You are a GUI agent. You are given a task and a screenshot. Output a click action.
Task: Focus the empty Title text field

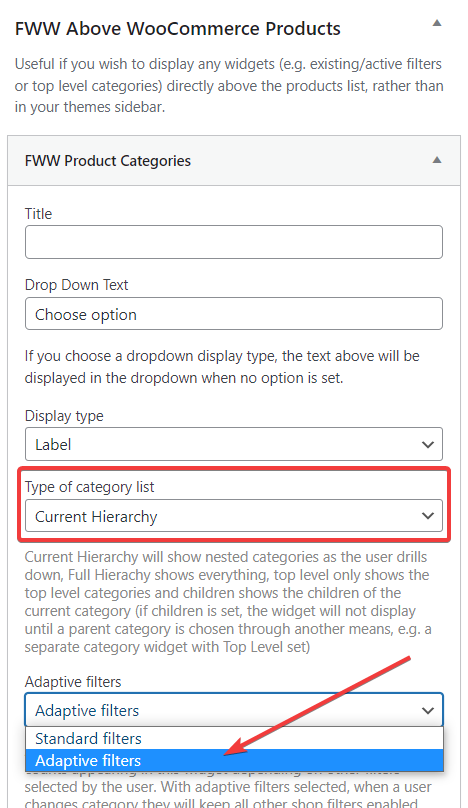[233, 242]
